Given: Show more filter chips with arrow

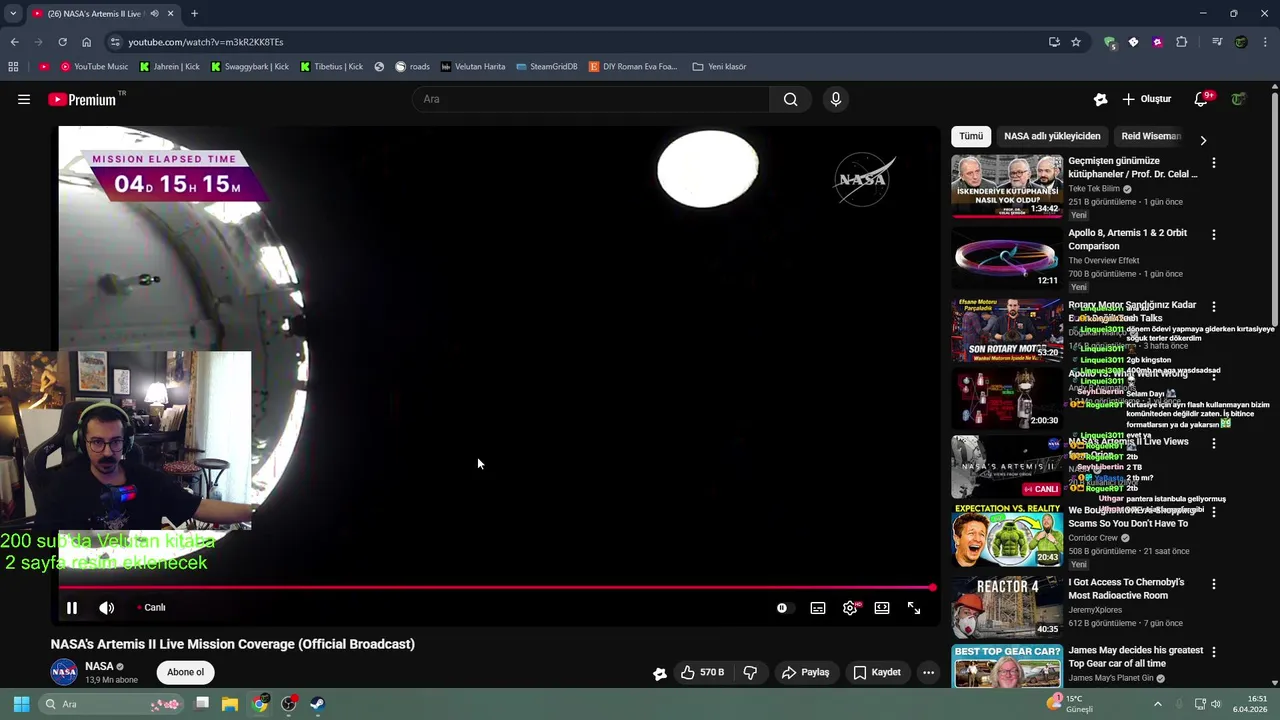Looking at the screenshot, I should (1203, 140).
